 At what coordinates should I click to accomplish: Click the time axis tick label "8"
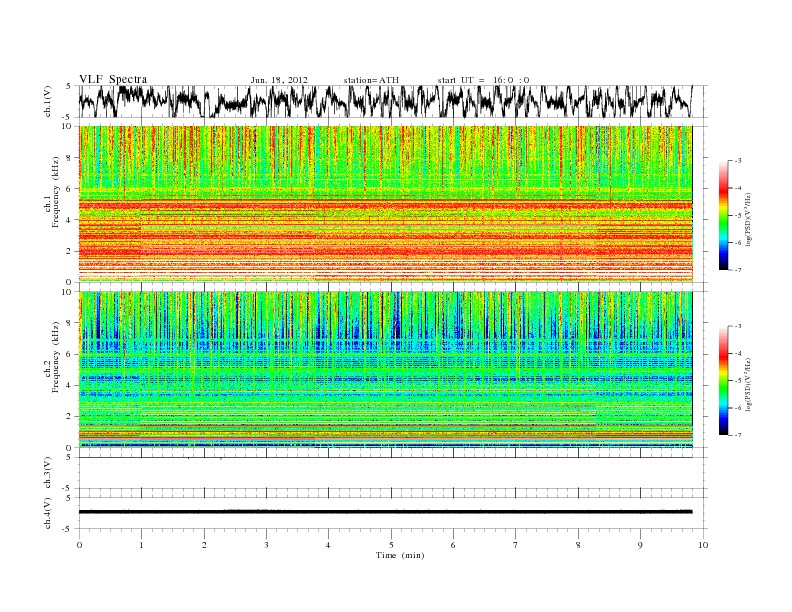578,545
